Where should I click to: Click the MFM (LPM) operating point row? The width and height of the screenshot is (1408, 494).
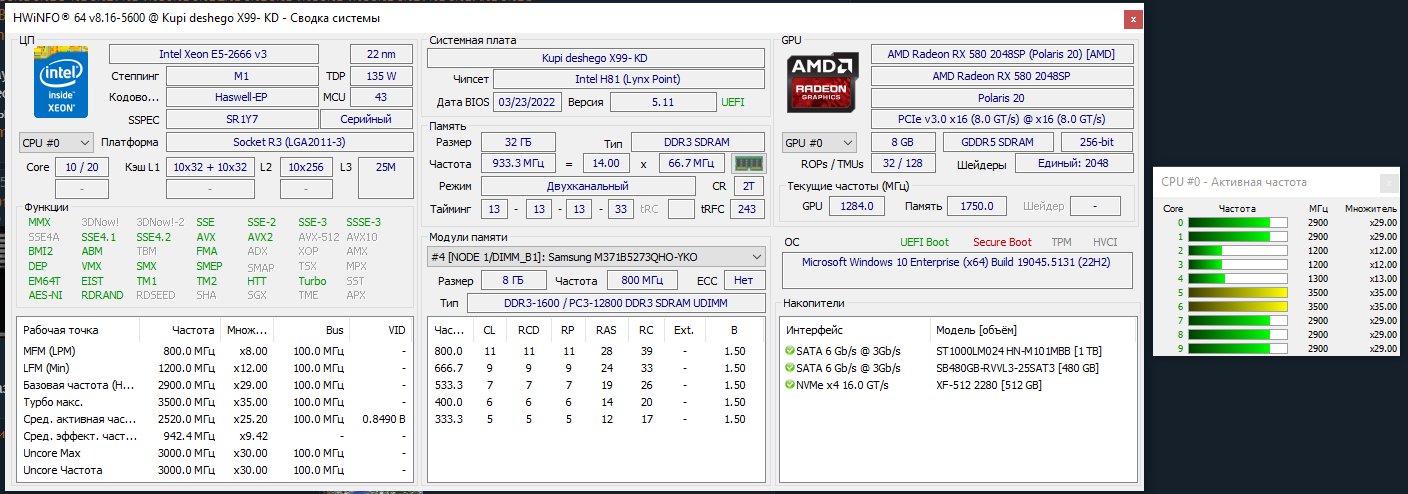215,351
